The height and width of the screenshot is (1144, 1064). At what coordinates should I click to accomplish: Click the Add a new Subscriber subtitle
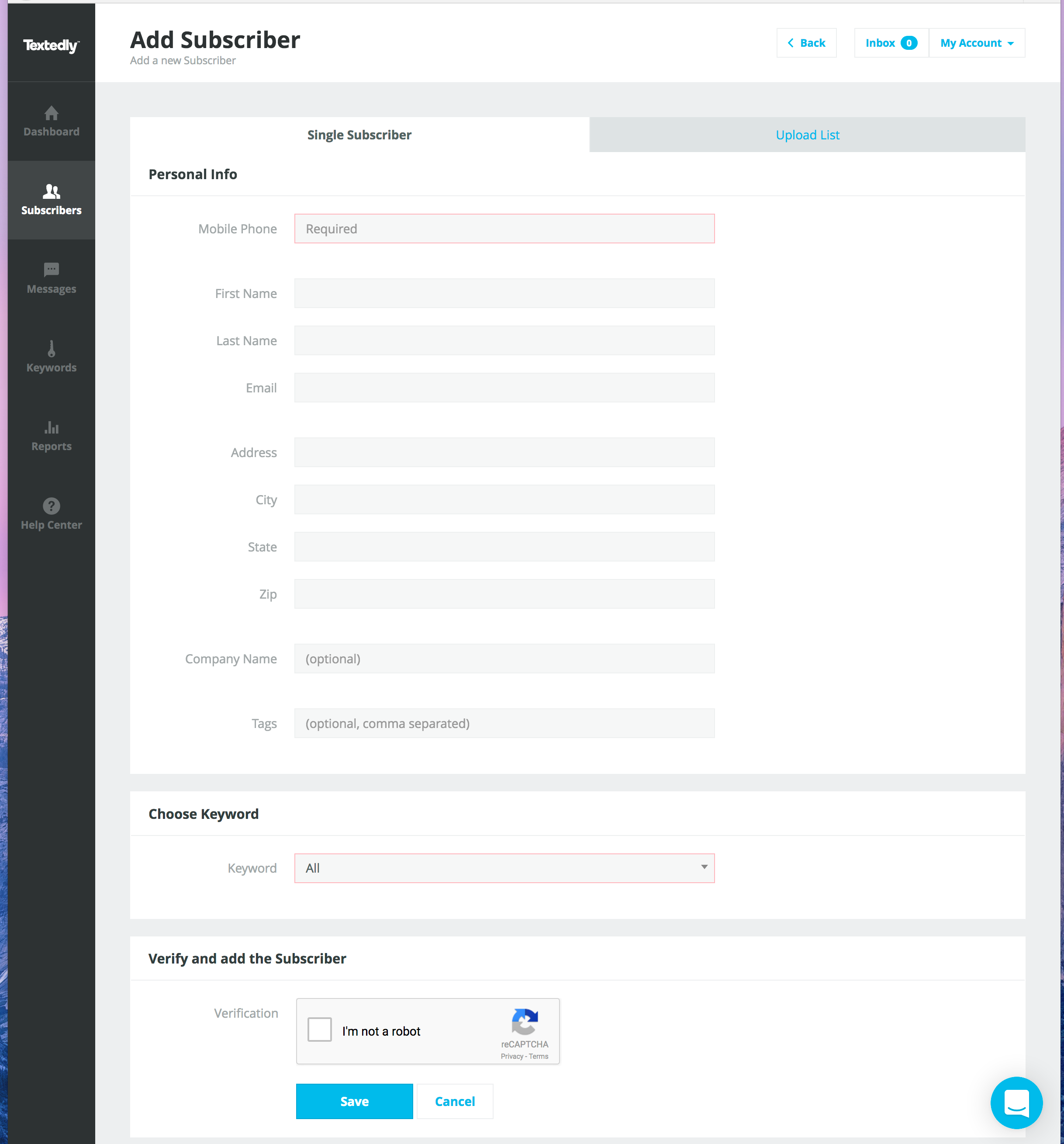click(x=183, y=60)
